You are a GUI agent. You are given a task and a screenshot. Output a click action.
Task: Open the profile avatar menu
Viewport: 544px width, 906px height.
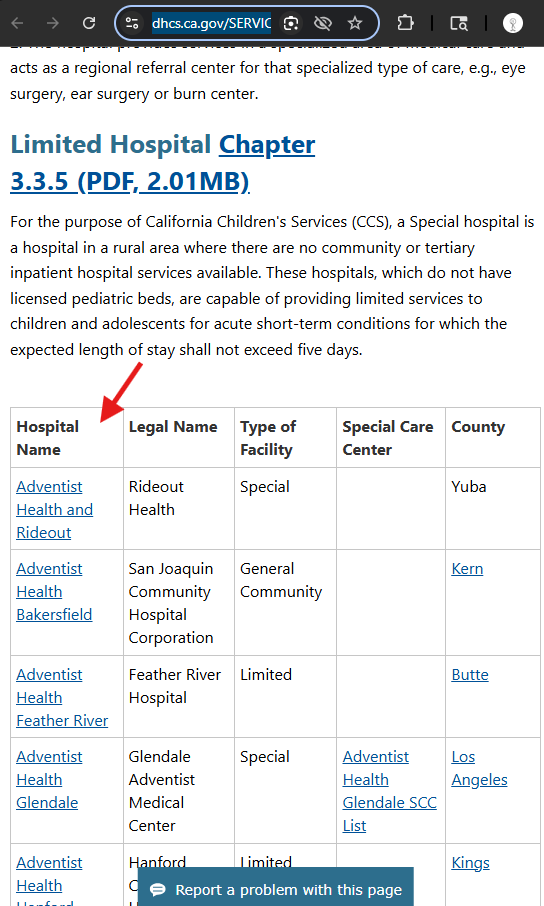(513, 23)
